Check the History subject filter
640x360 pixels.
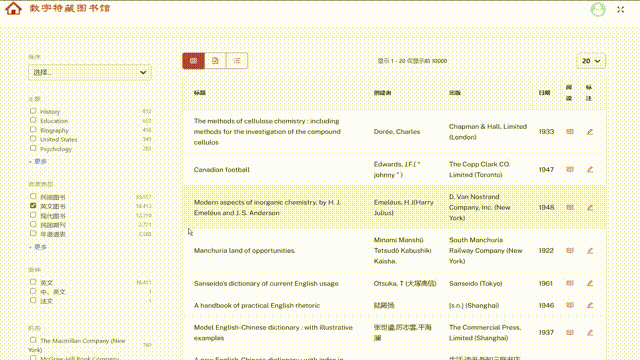coord(33,111)
